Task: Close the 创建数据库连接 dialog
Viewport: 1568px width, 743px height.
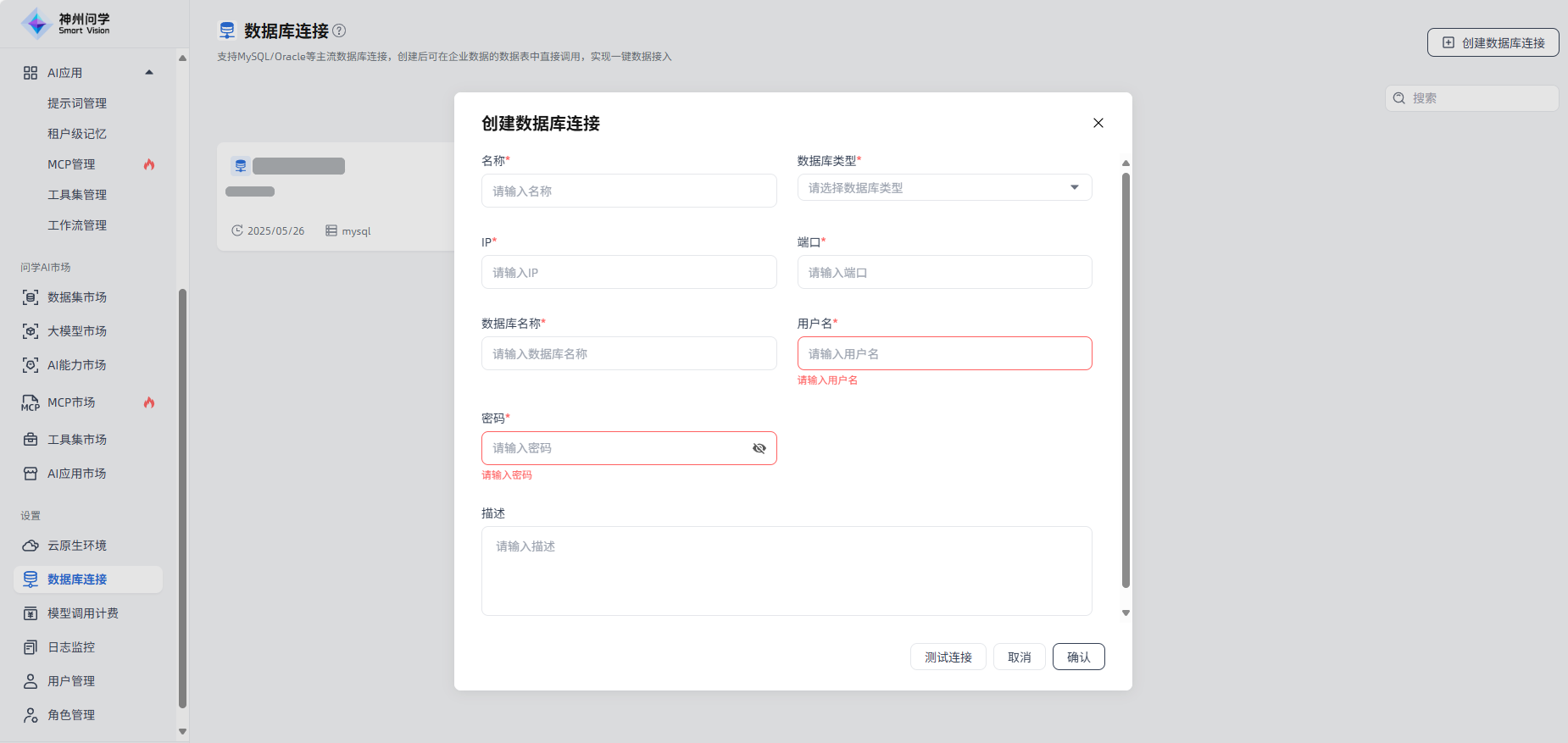Action: click(x=1098, y=123)
